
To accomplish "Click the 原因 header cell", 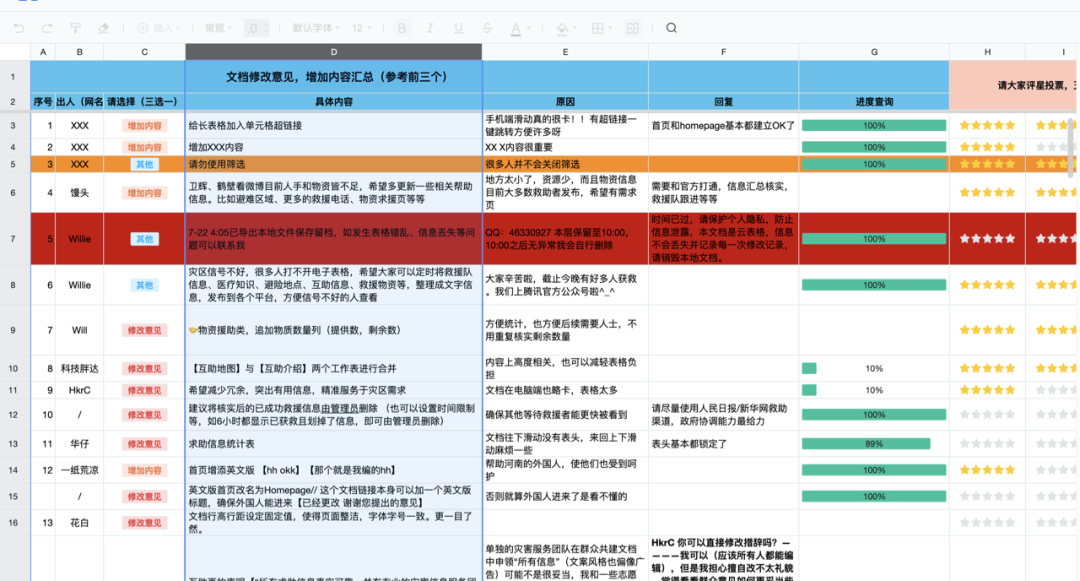I will [565, 102].
